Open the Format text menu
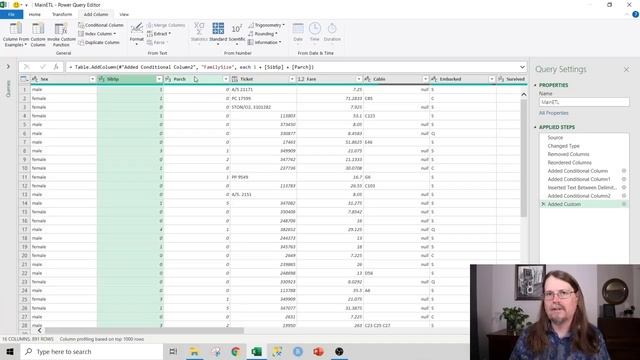 [x=136, y=34]
